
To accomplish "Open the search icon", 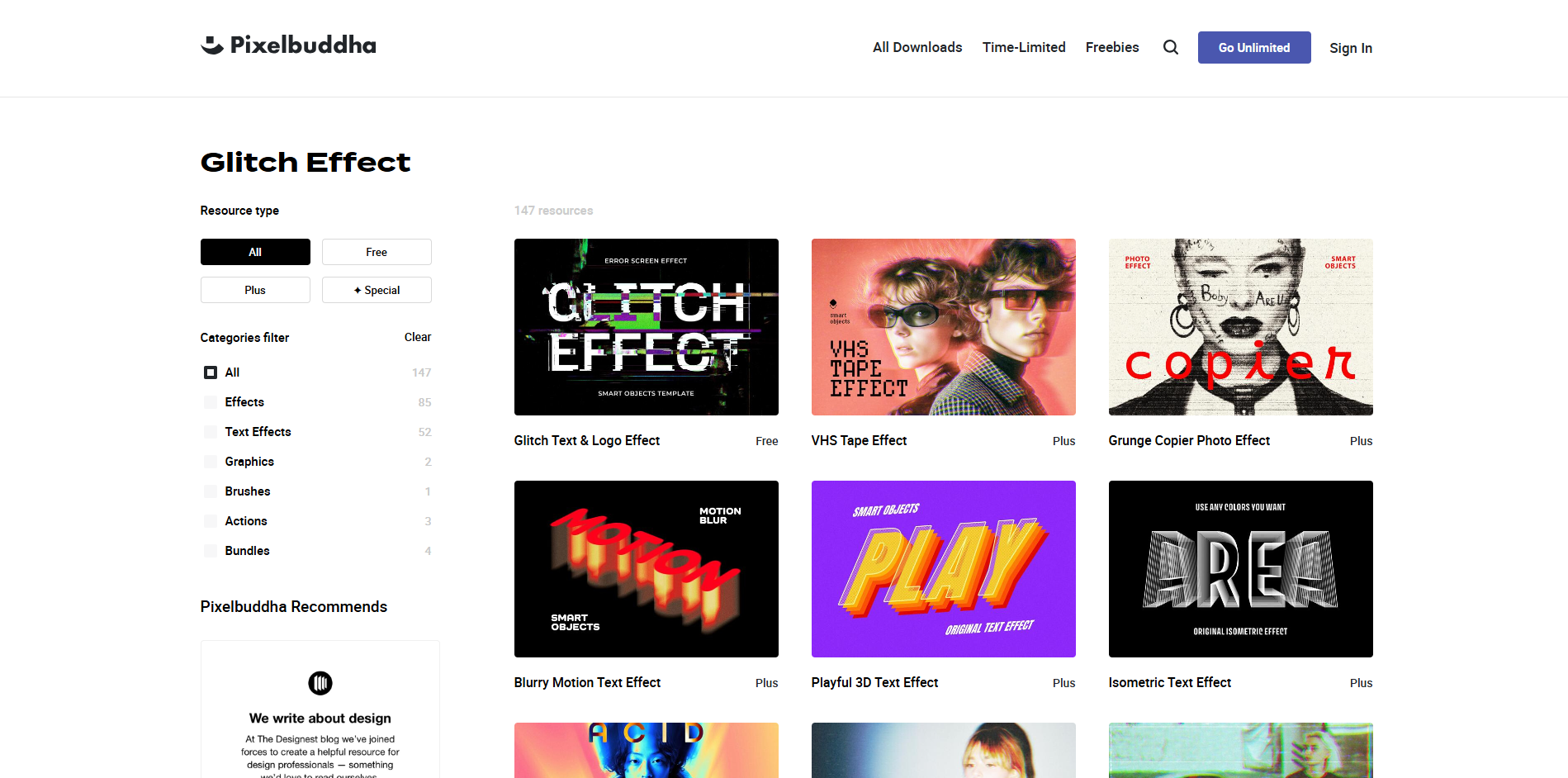I will point(1170,47).
